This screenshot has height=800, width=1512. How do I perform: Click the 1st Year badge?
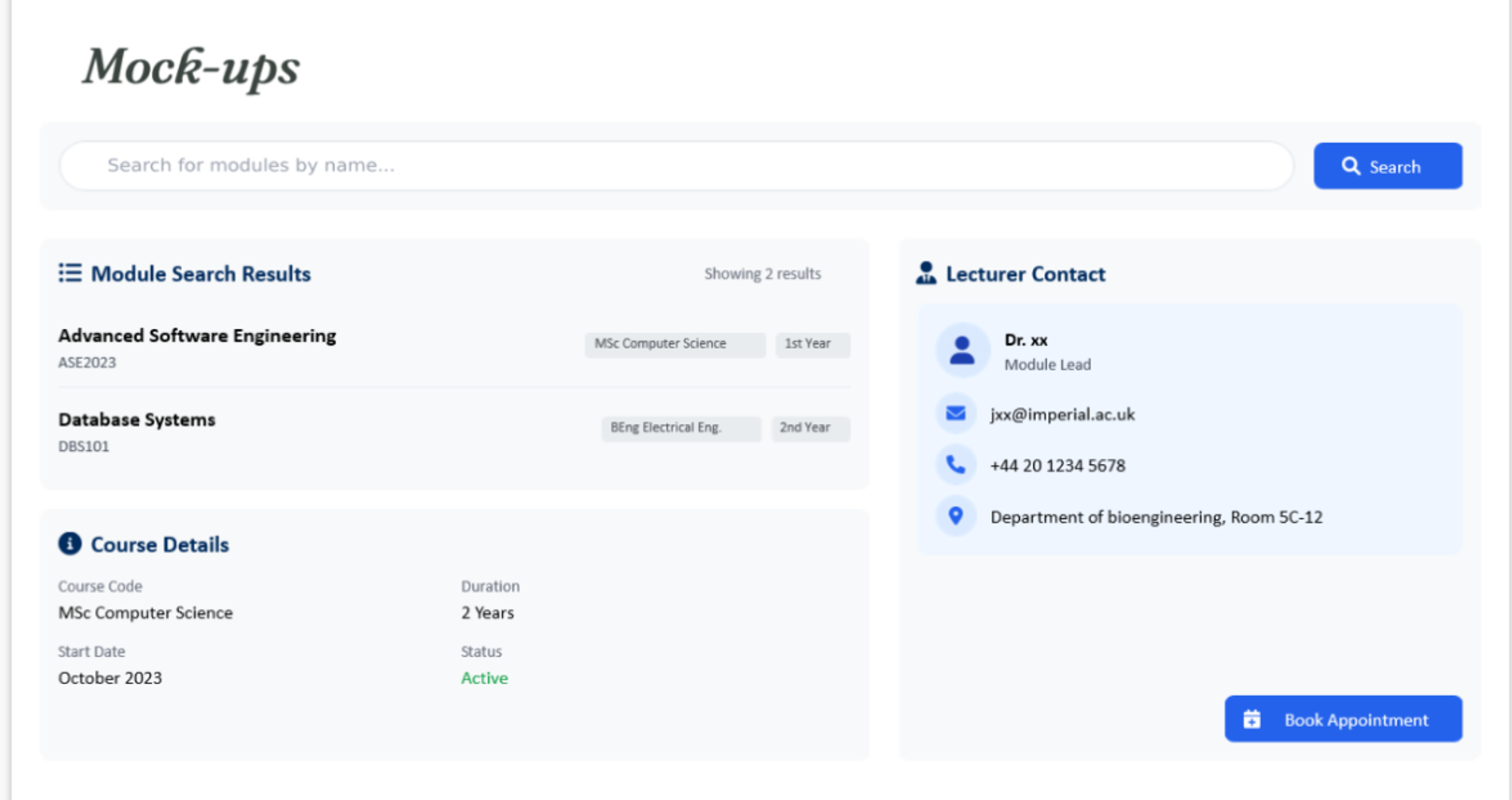812,344
